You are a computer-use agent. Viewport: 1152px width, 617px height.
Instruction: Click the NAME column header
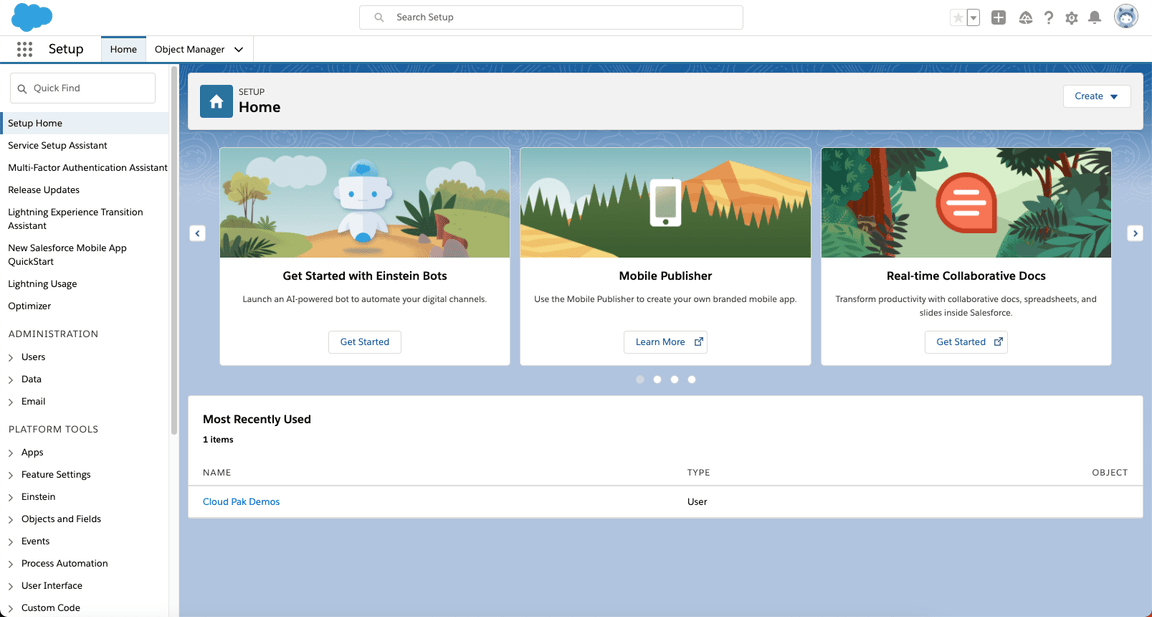point(217,472)
